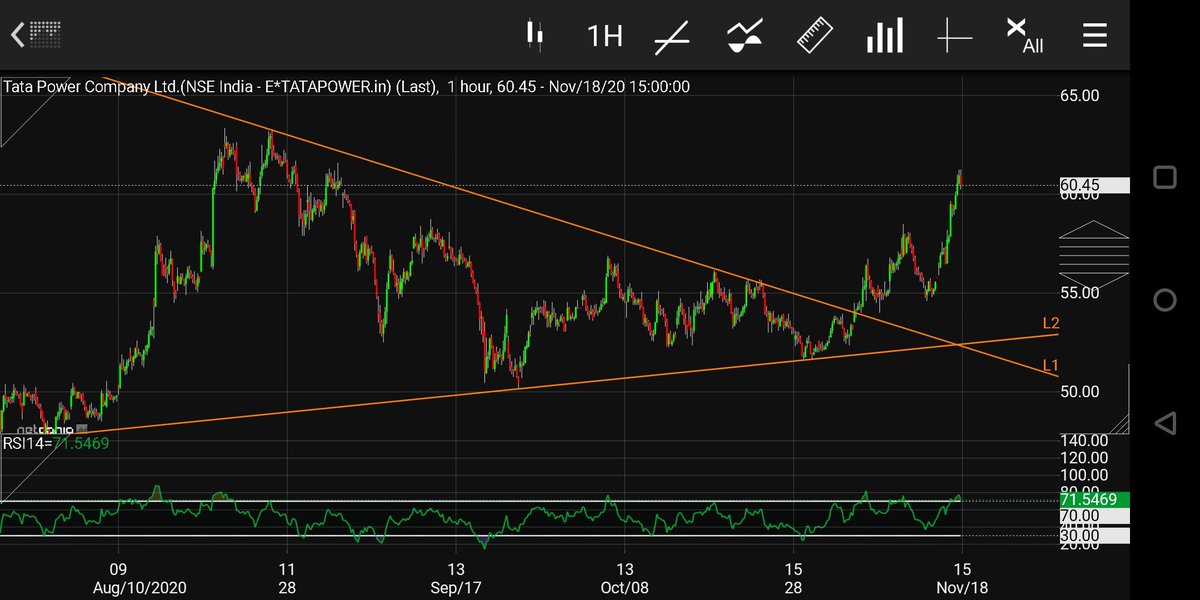Select the ruler measurement tool
This screenshot has width=1200, height=600.
click(814, 33)
